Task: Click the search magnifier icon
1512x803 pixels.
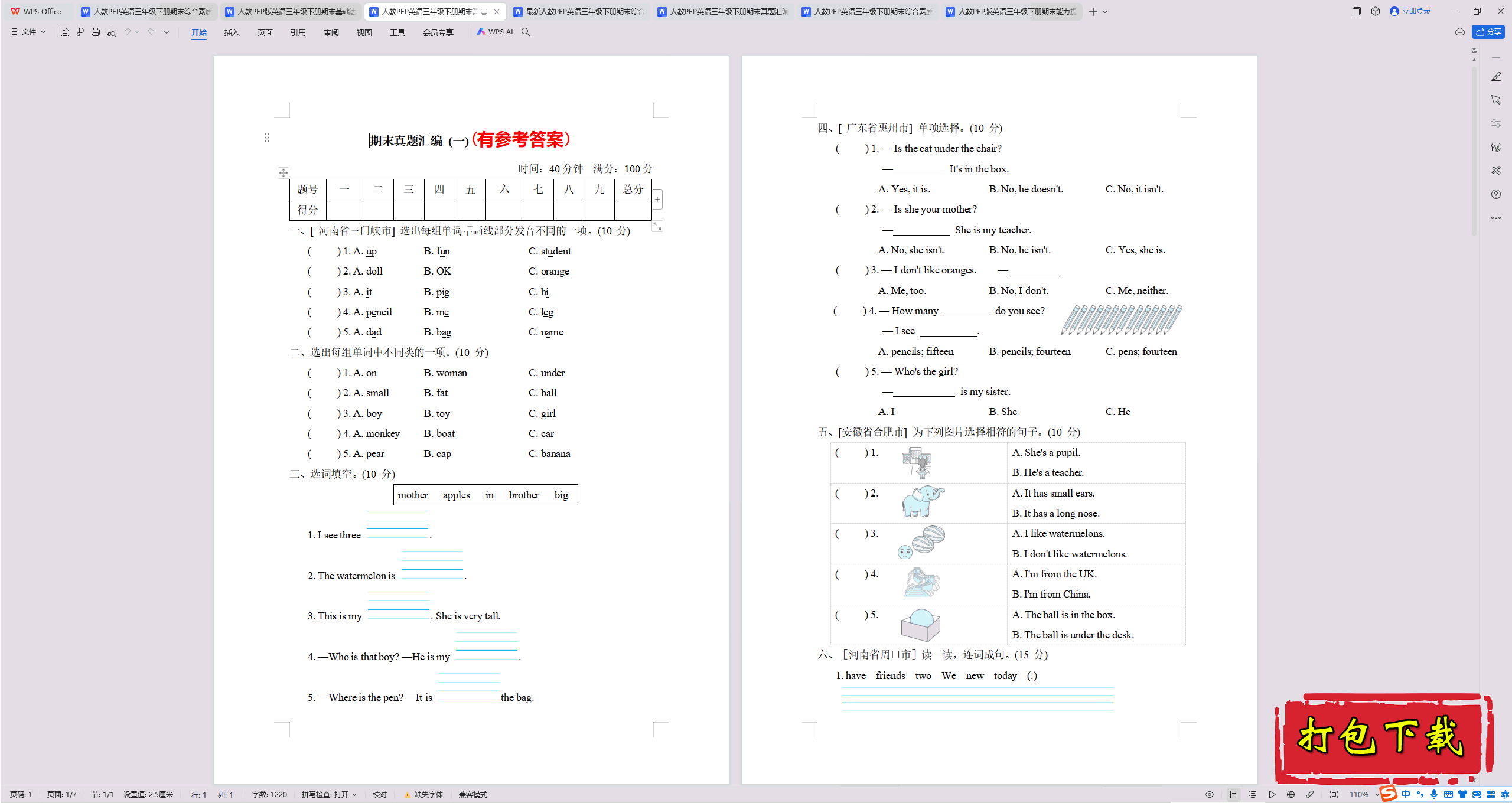Action: click(x=526, y=32)
